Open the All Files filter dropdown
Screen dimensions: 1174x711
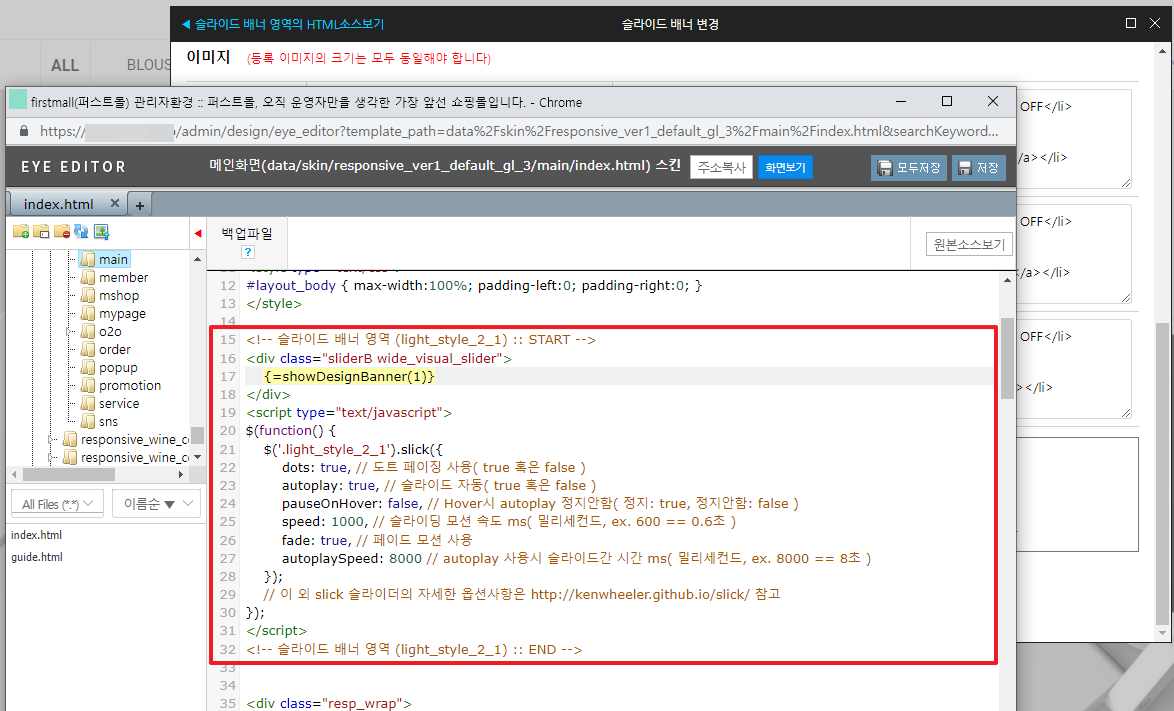(57, 504)
